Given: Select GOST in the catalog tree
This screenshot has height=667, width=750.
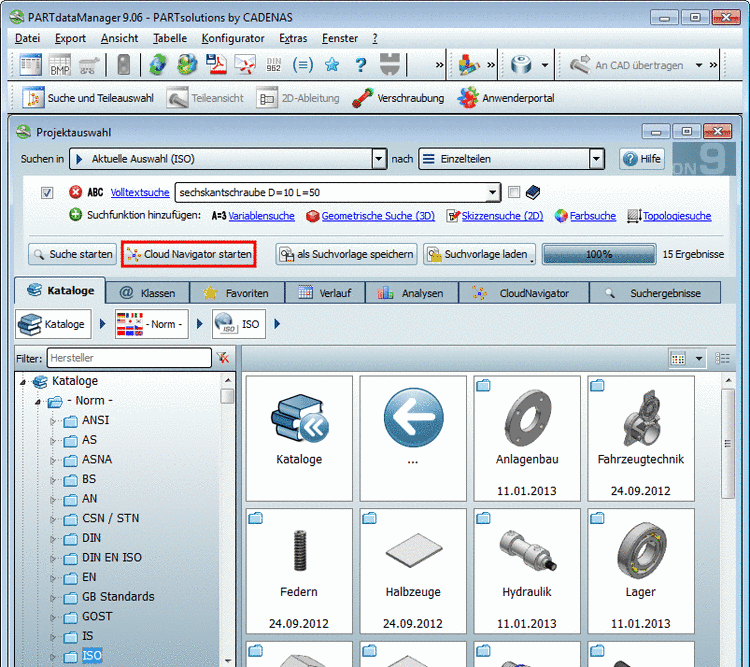Looking at the screenshot, I should [x=97, y=616].
